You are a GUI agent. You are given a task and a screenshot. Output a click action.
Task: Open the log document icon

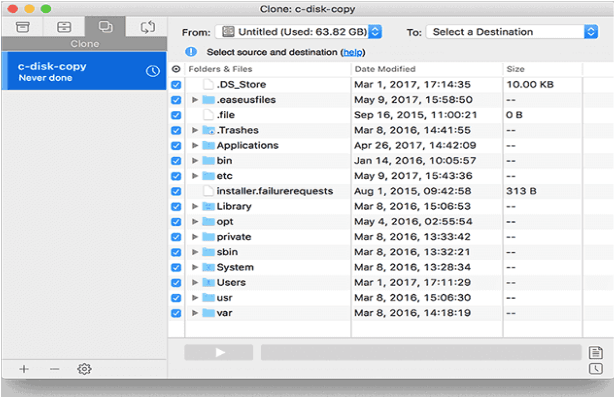coord(596,353)
